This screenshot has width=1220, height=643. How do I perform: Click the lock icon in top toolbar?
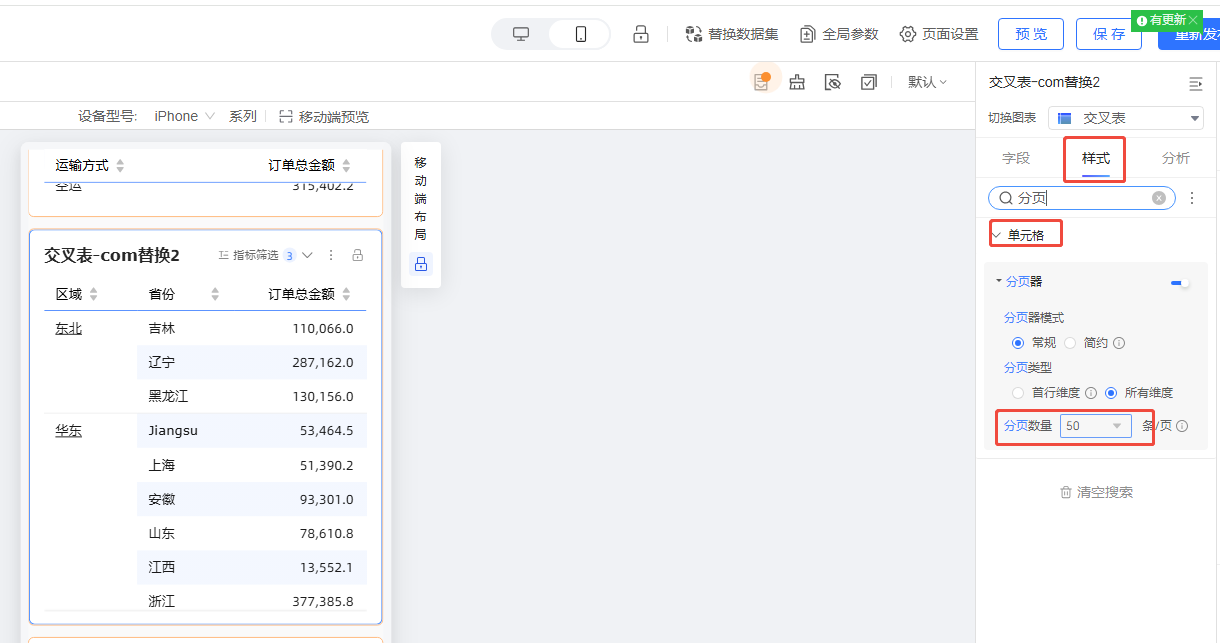point(641,34)
